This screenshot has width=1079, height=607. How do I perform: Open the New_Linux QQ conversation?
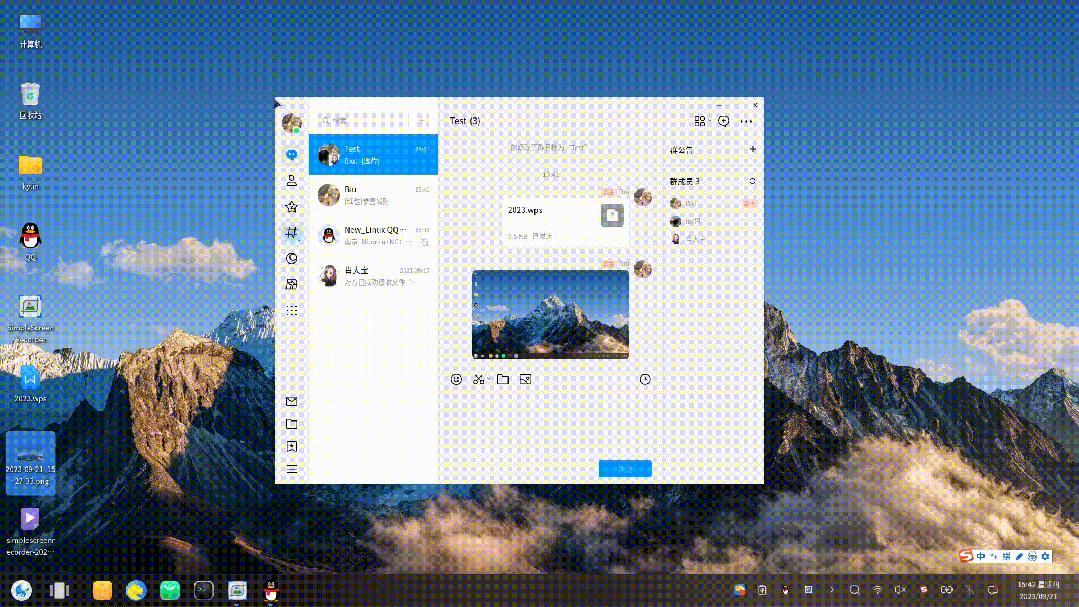tap(374, 235)
